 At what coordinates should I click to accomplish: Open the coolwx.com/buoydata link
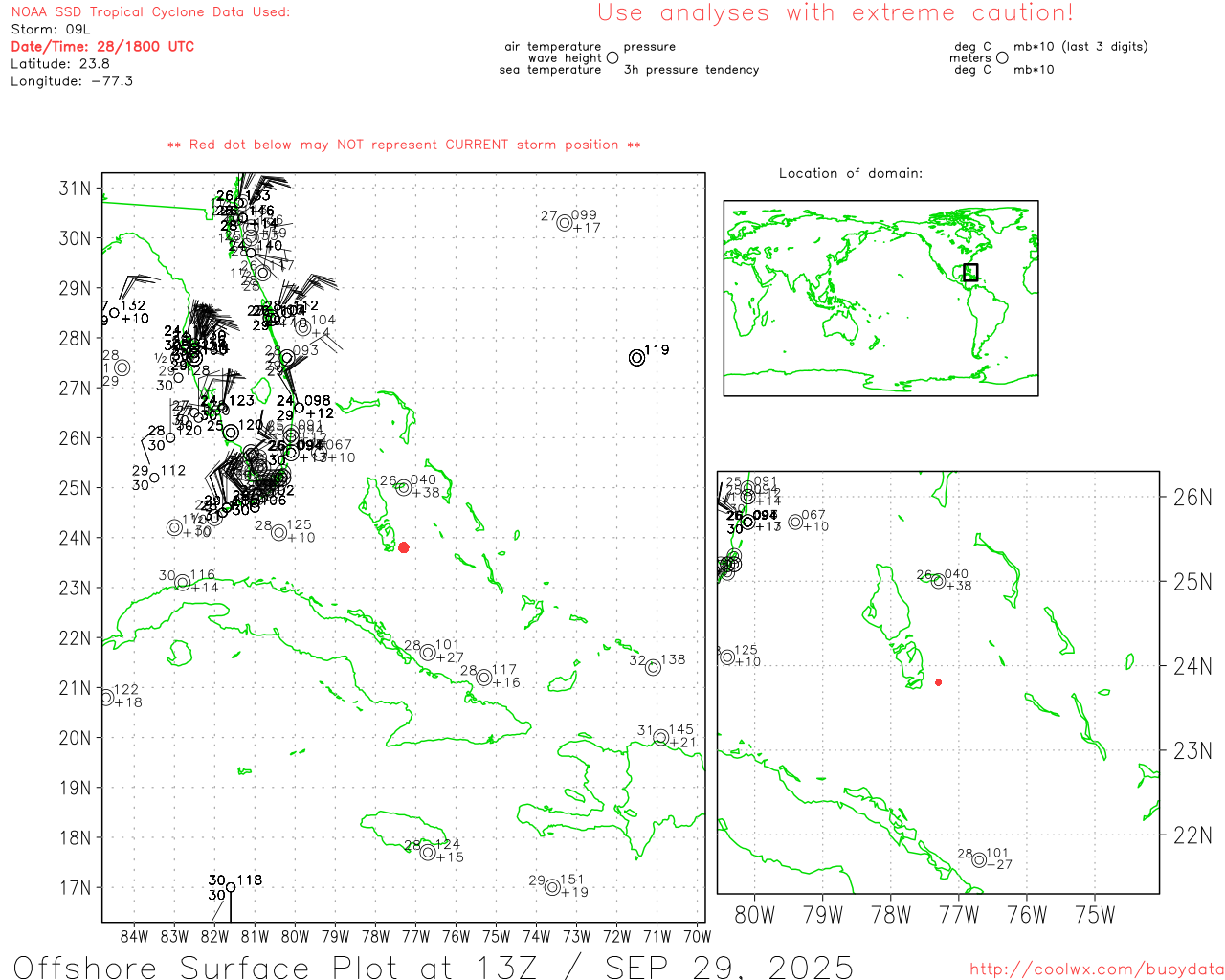[x=1097, y=969]
